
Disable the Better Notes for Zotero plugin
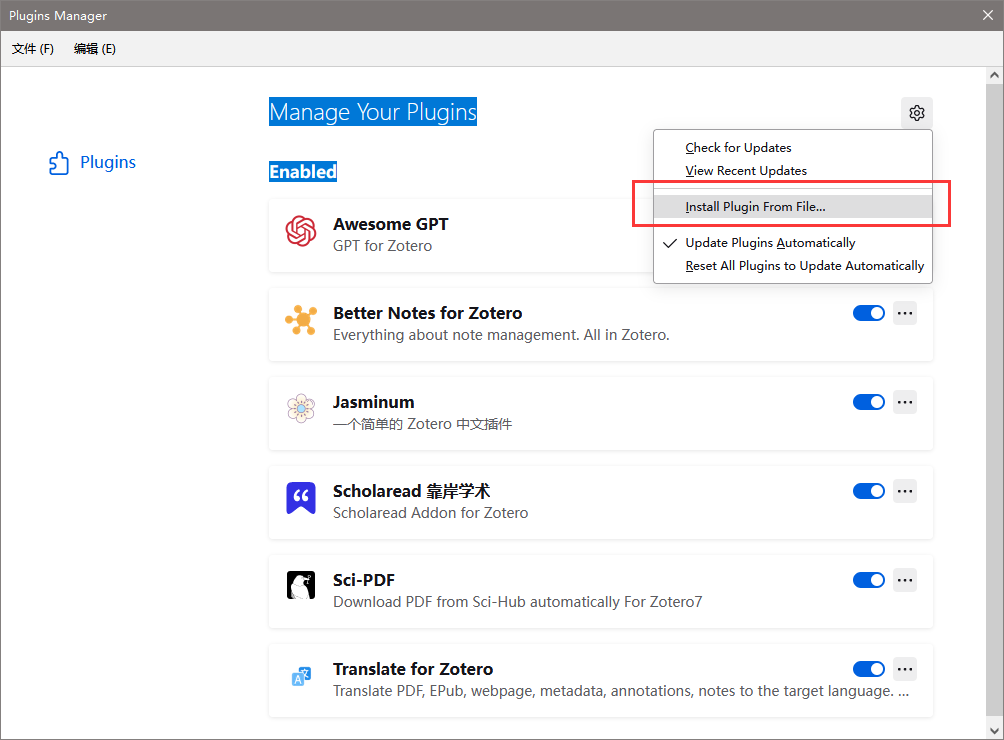pyautogui.click(x=868, y=313)
